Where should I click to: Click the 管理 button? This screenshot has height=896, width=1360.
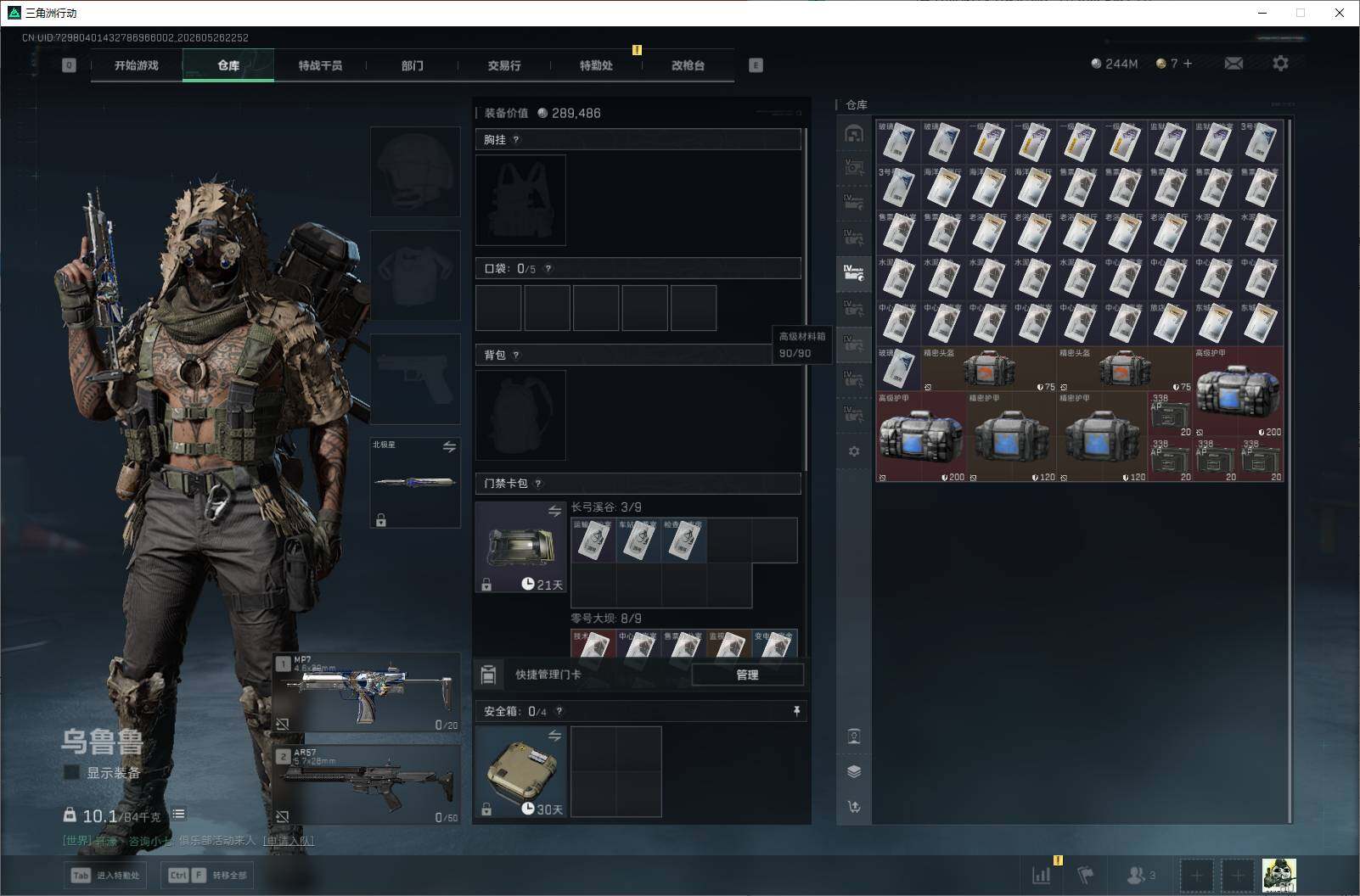coord(747,675)
